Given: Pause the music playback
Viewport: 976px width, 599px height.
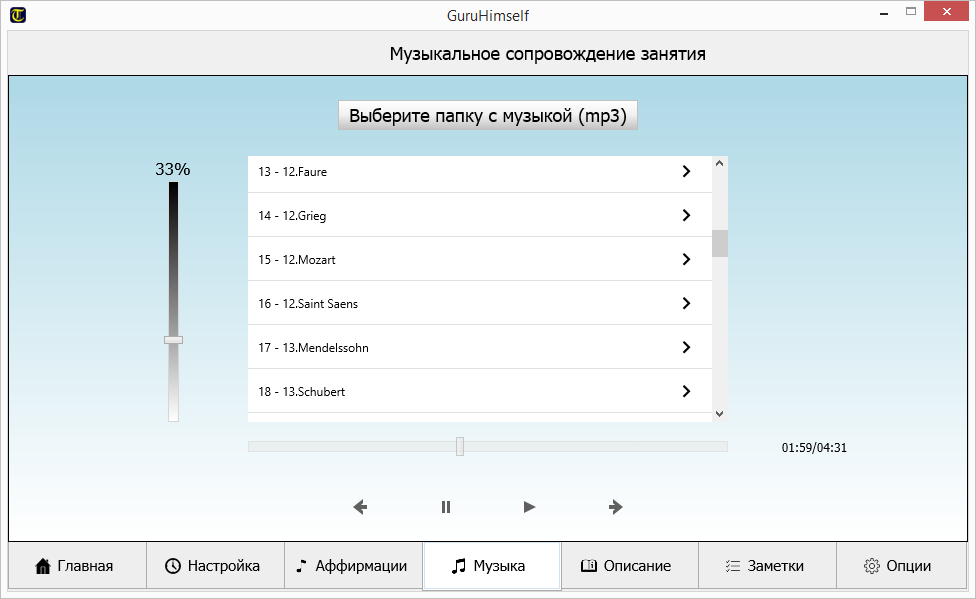Looking at the screenshot, I should [x=446, y=507].
